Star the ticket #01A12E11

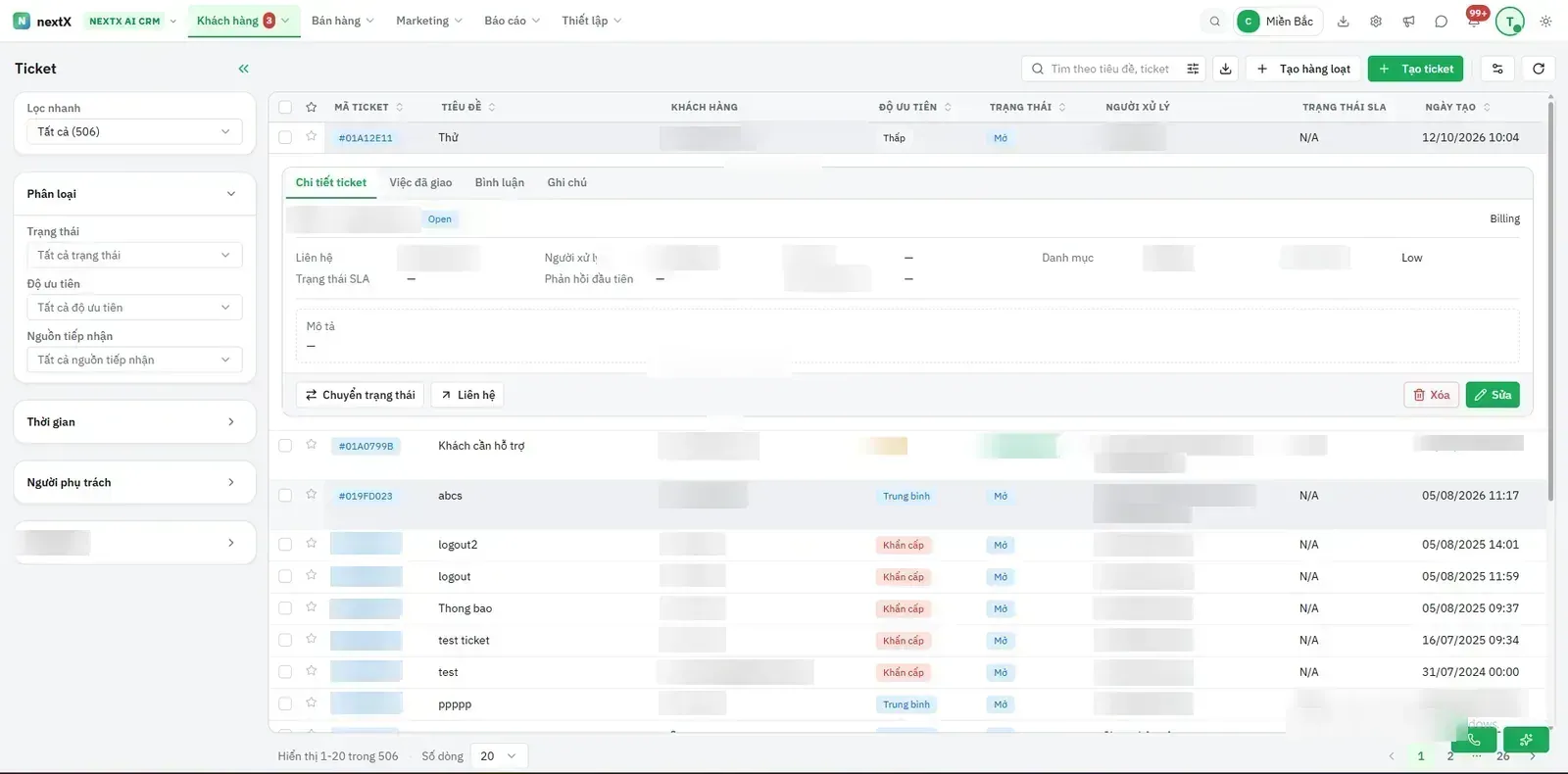(x=311, y=136)
